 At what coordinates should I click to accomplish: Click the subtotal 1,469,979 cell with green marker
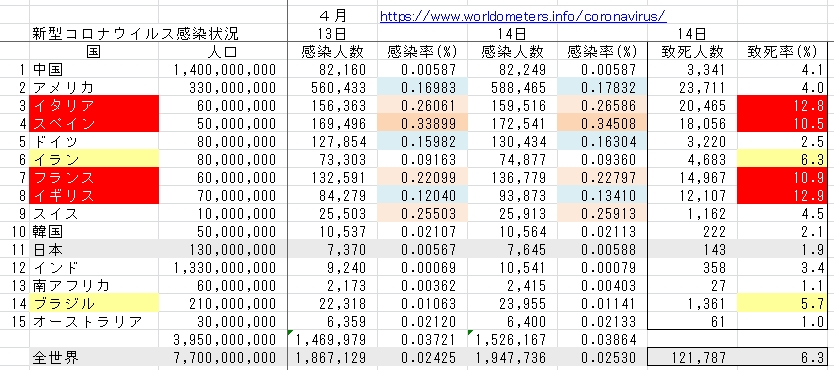(332, 339)
